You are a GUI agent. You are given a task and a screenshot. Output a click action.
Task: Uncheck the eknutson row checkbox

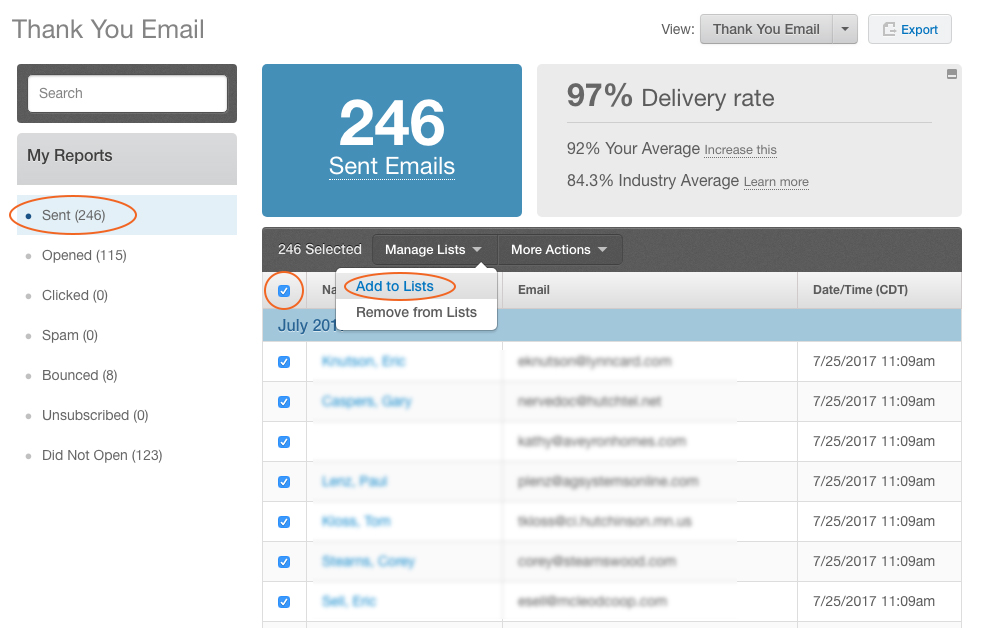(284, 362)
